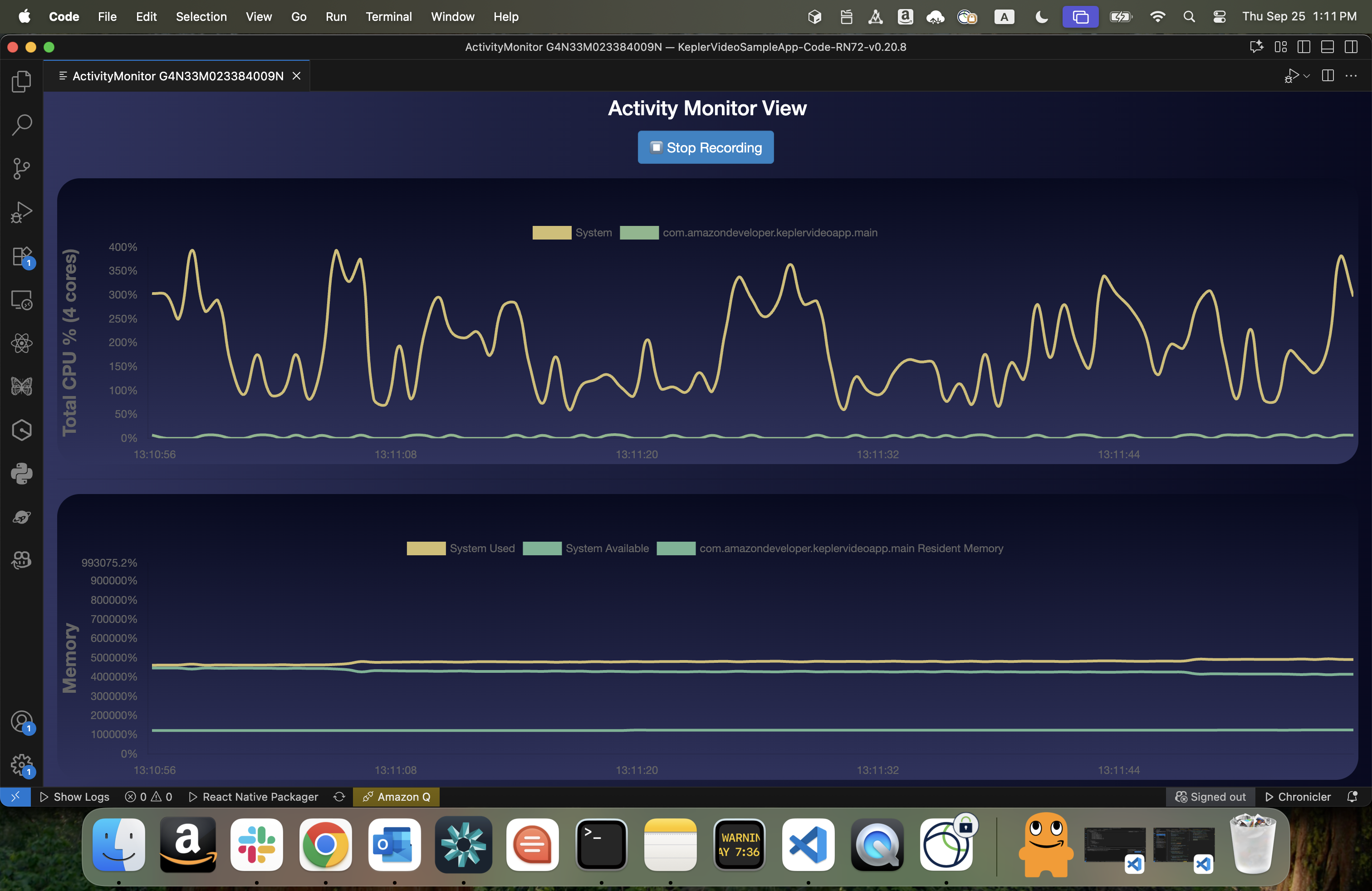
Task: Select the ActivityMonitor G4N33M023384009N tab
Action: pyautogui.click(x=177, y=76)
